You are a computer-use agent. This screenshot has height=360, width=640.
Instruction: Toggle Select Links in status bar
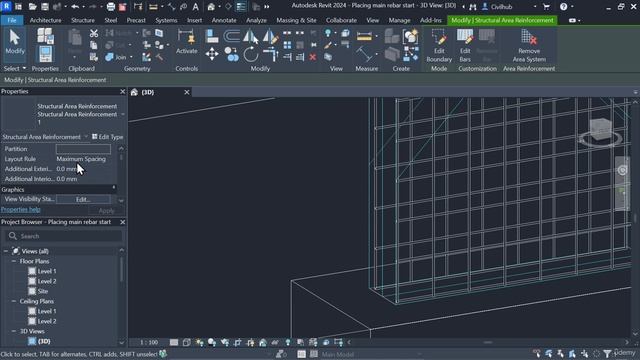(537, 353)
